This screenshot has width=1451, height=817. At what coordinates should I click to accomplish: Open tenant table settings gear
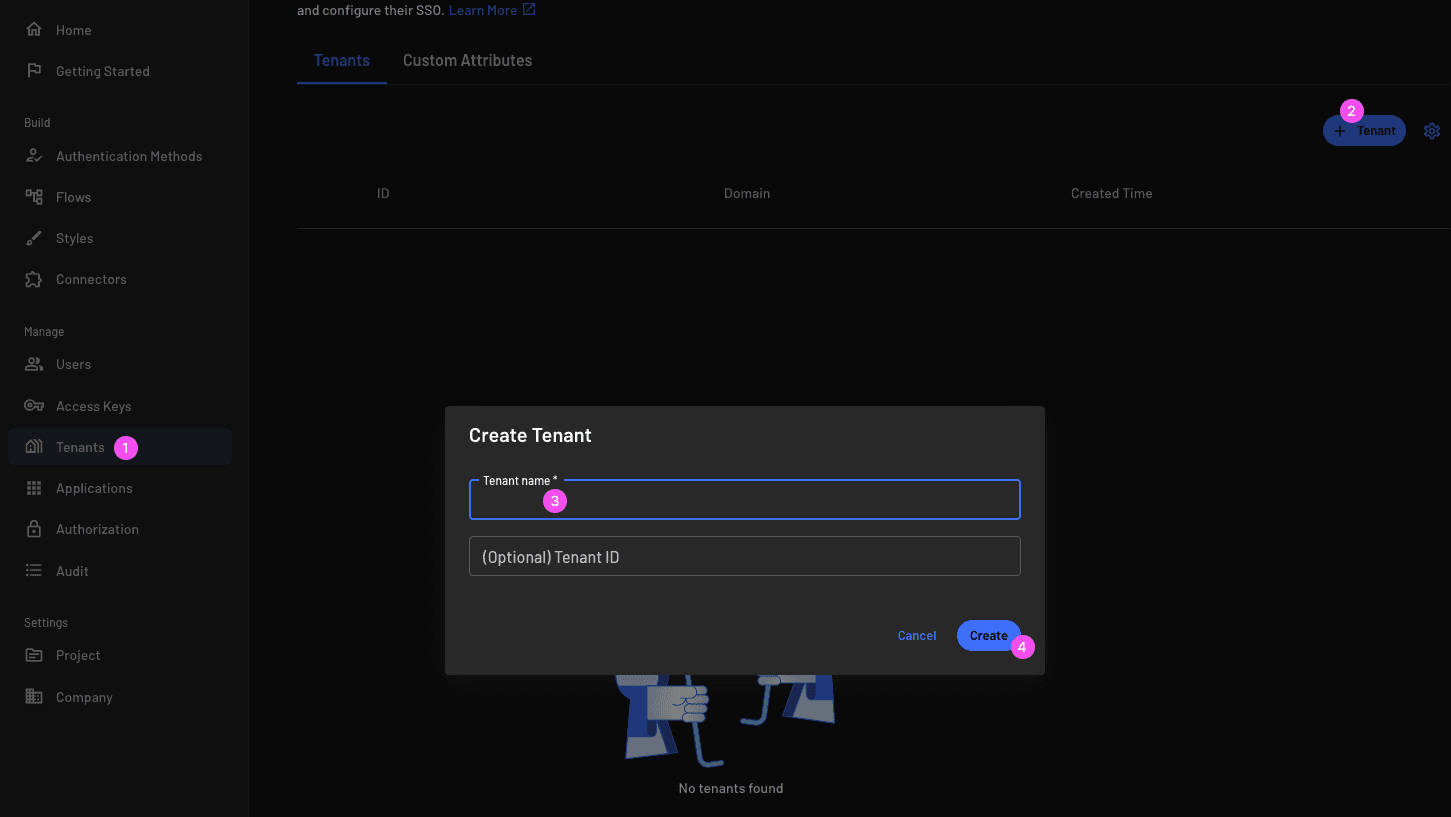point(1431,130)
